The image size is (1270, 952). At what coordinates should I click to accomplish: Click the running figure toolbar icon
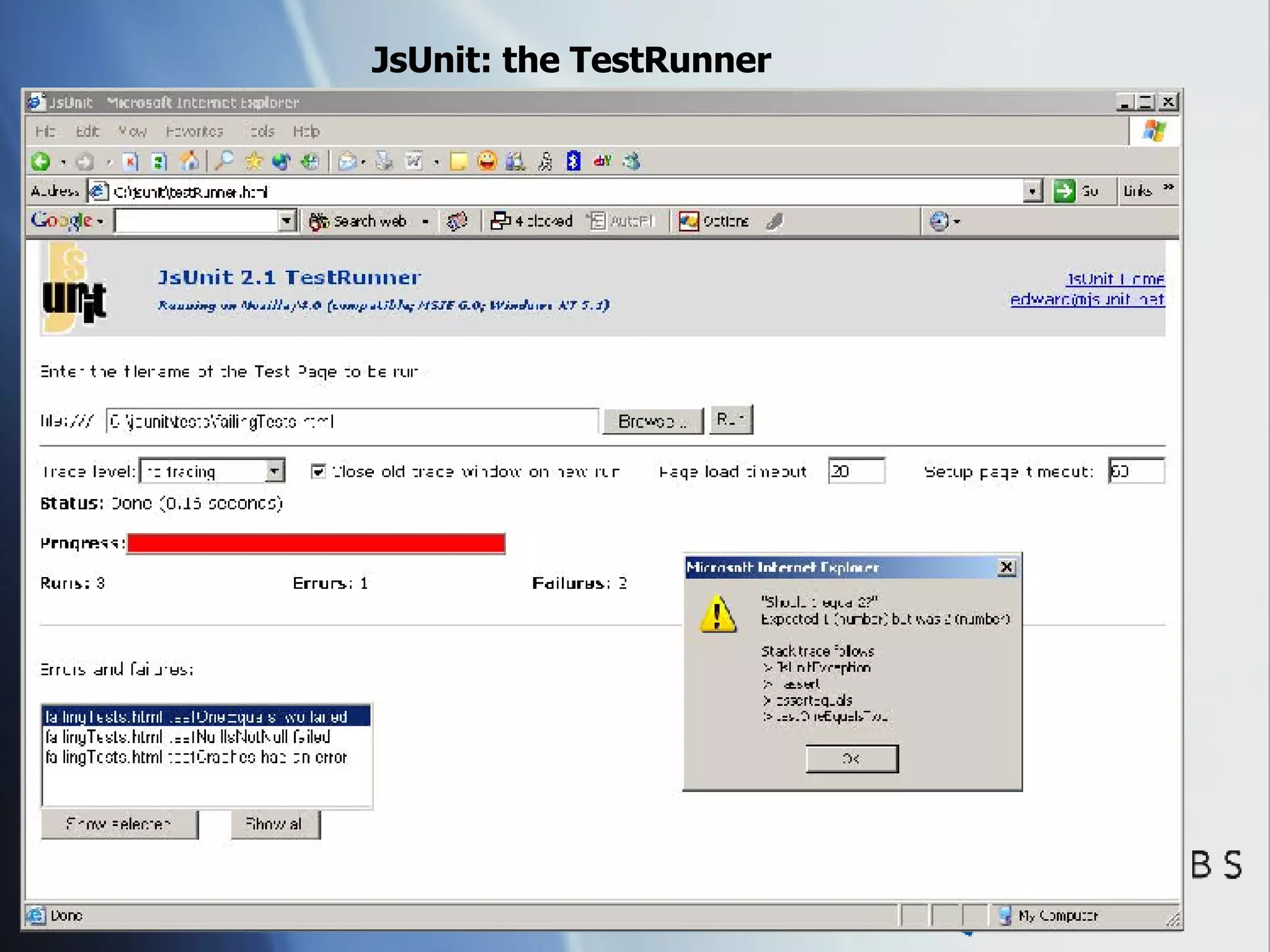tap(546, 162)
